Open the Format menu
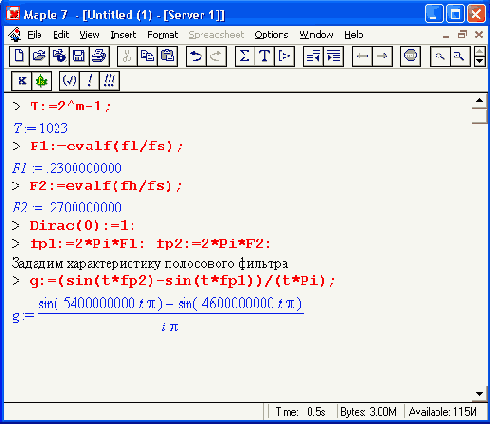This screenshot has width=490, height=424. (163, 35)
